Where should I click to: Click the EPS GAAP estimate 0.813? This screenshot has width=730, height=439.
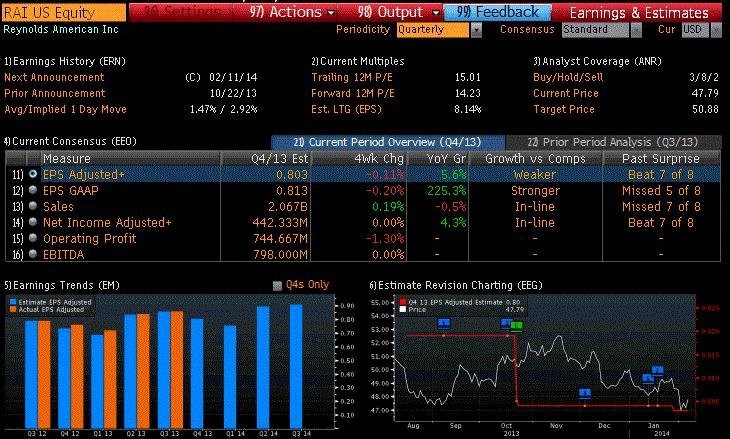292,190
